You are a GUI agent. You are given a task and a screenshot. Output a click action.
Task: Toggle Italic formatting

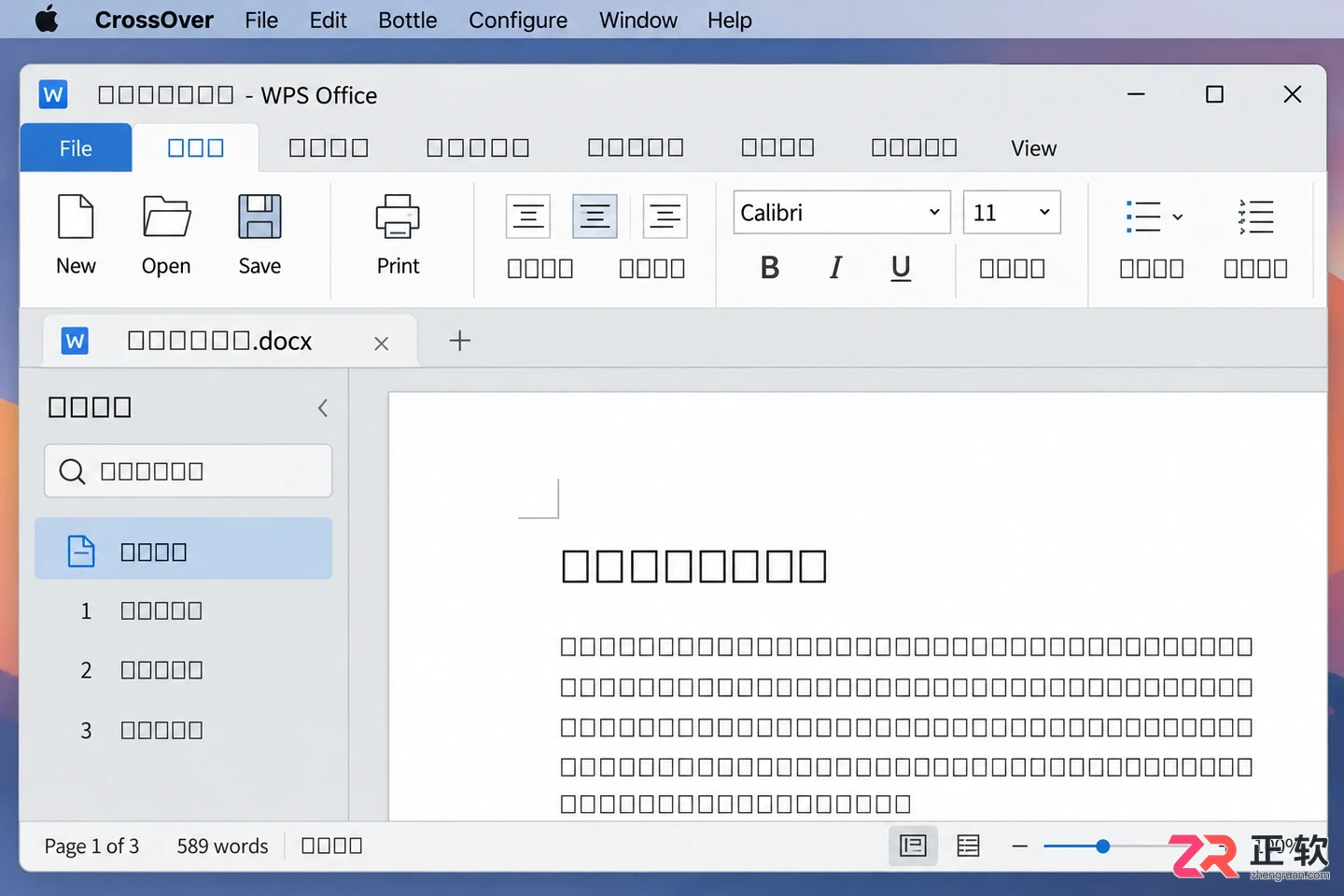click(835, 268)
